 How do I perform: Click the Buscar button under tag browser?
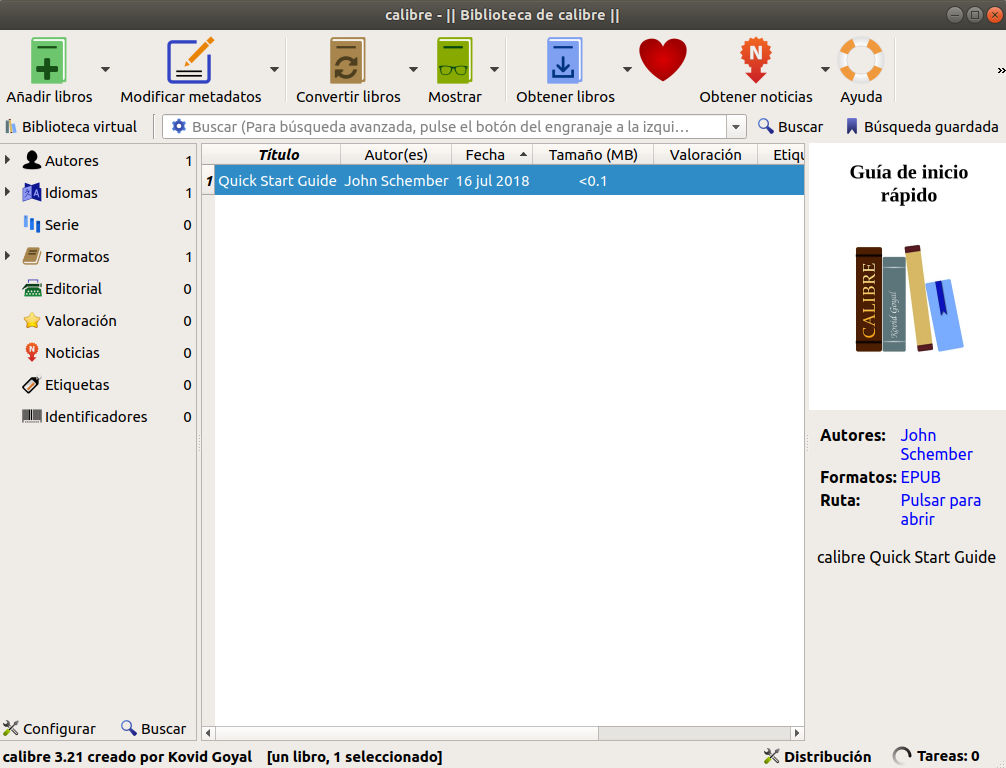(x=154, y=728)
